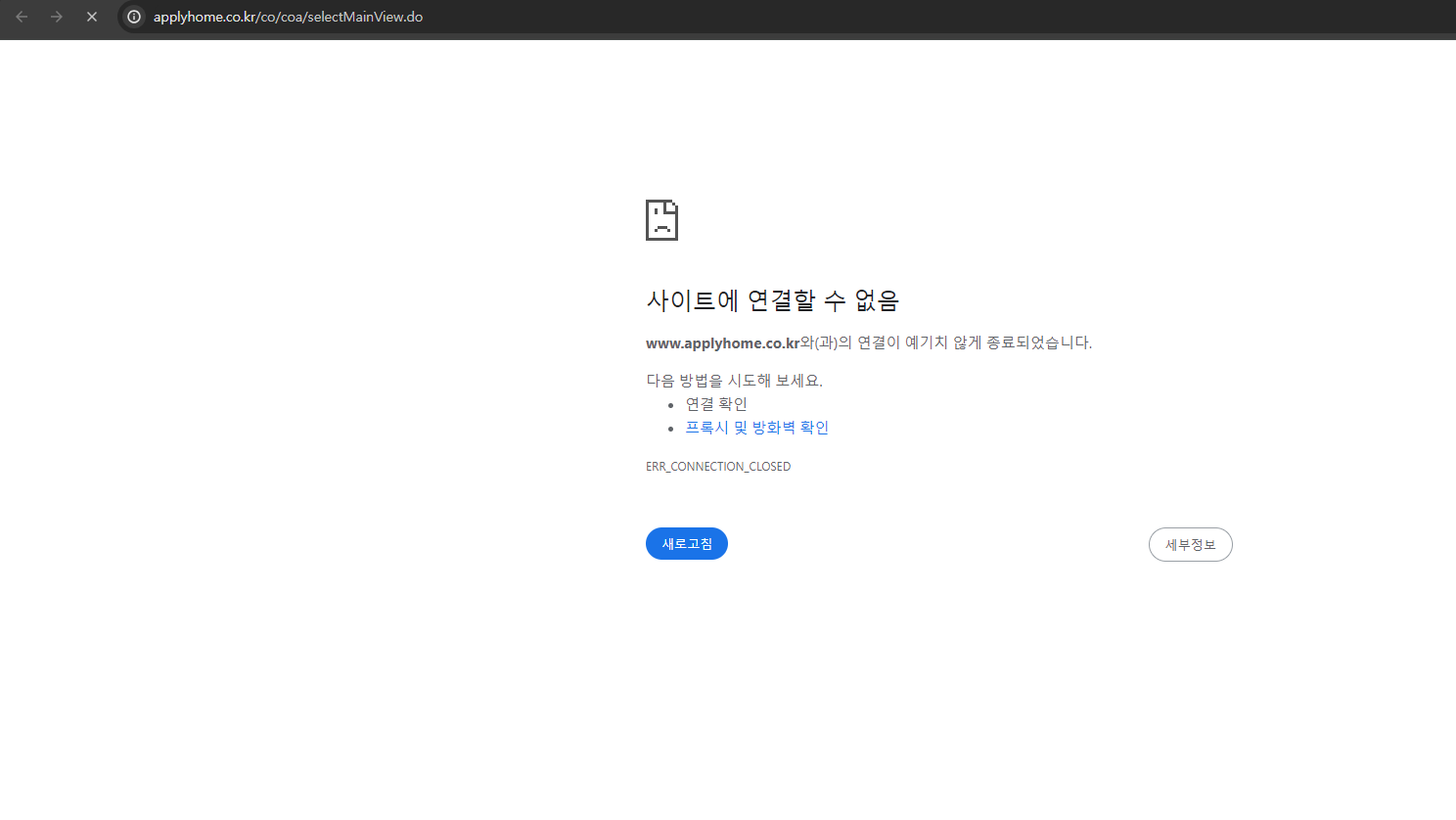Stop page loading with X icon
The image size is (1456, 820).
tap(92, 17)
